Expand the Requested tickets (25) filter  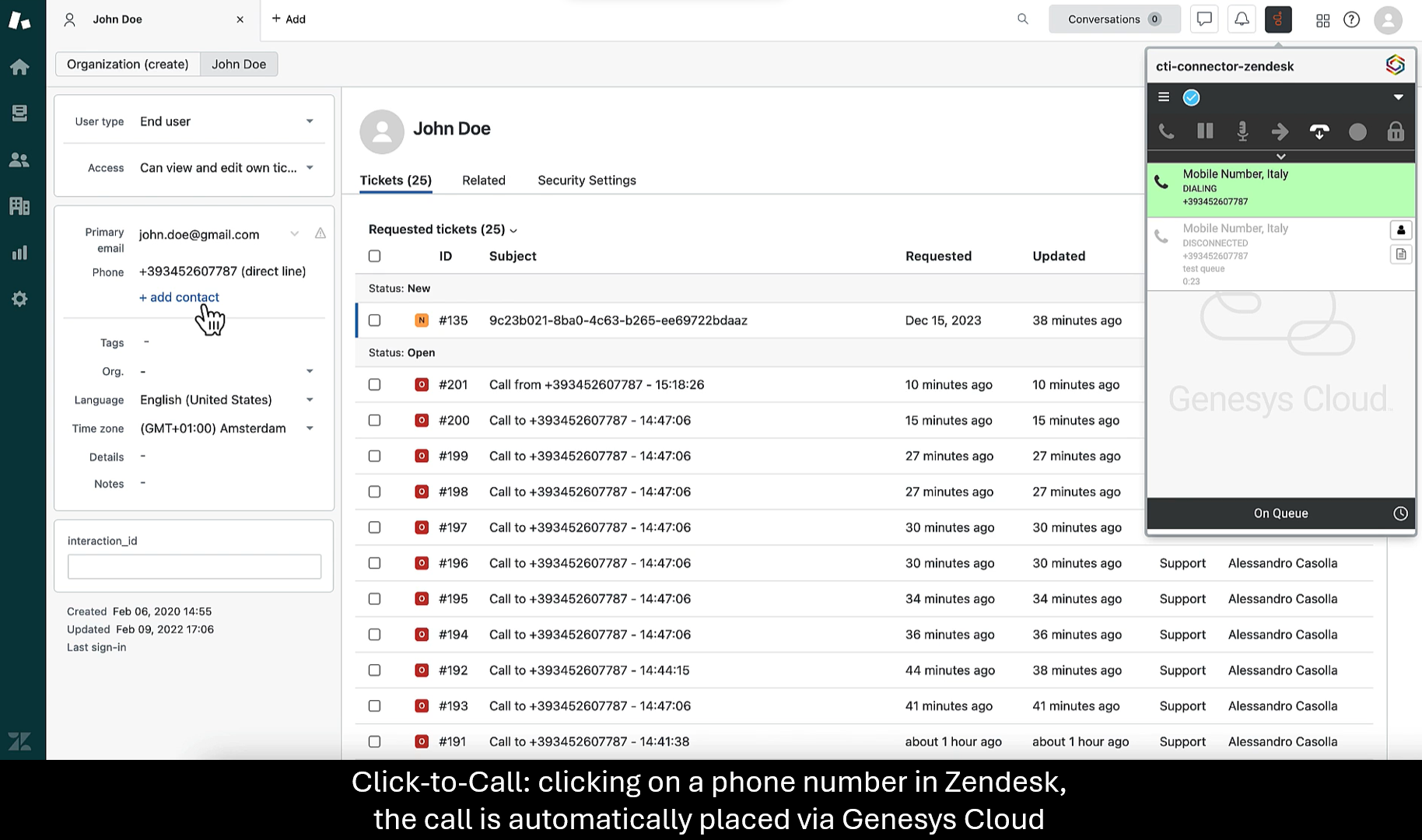click(x=443, y=229)
